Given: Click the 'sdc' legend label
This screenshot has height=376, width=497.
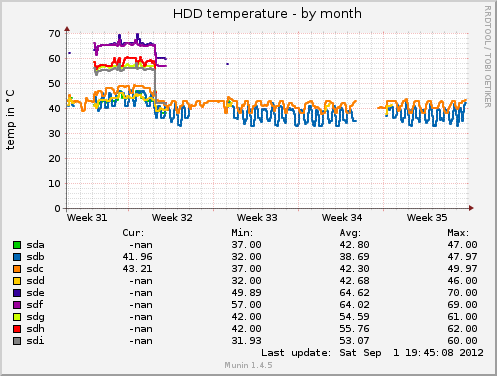Looking at the screenshot, I should [x=35, y=269].
